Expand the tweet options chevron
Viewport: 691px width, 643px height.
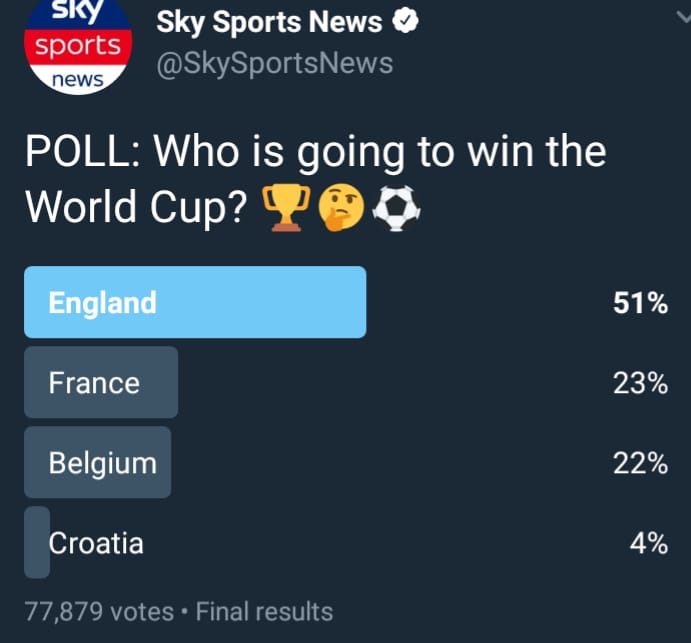(x=684, y=18)
